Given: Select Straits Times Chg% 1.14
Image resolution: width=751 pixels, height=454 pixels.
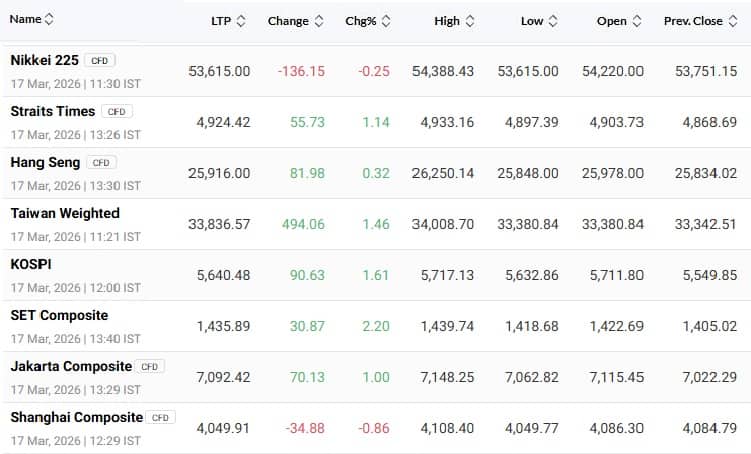Looking at the screenshot, I should (x=376, y=122).
